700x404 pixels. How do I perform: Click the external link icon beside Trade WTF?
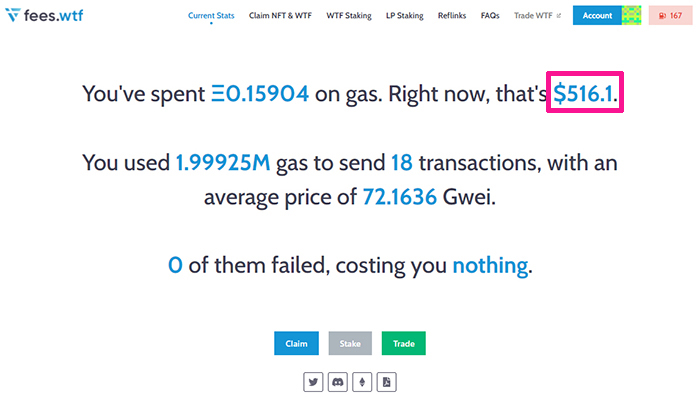click(x=558, y=16)
